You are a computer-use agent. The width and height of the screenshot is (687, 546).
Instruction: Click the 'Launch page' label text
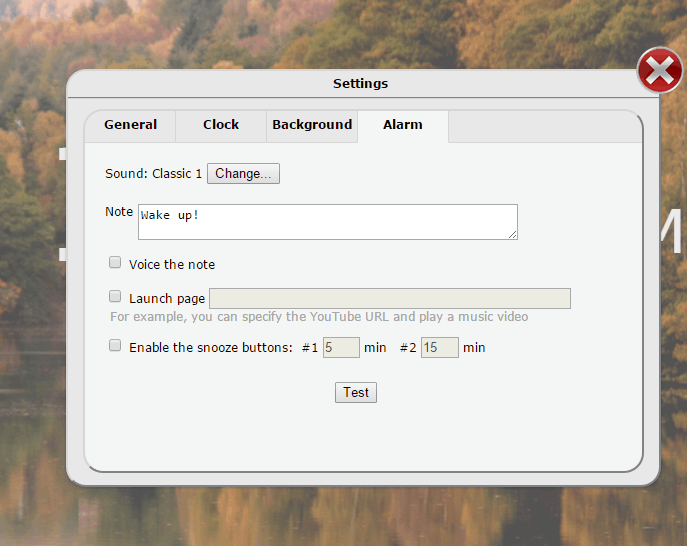tap(167, 299)
